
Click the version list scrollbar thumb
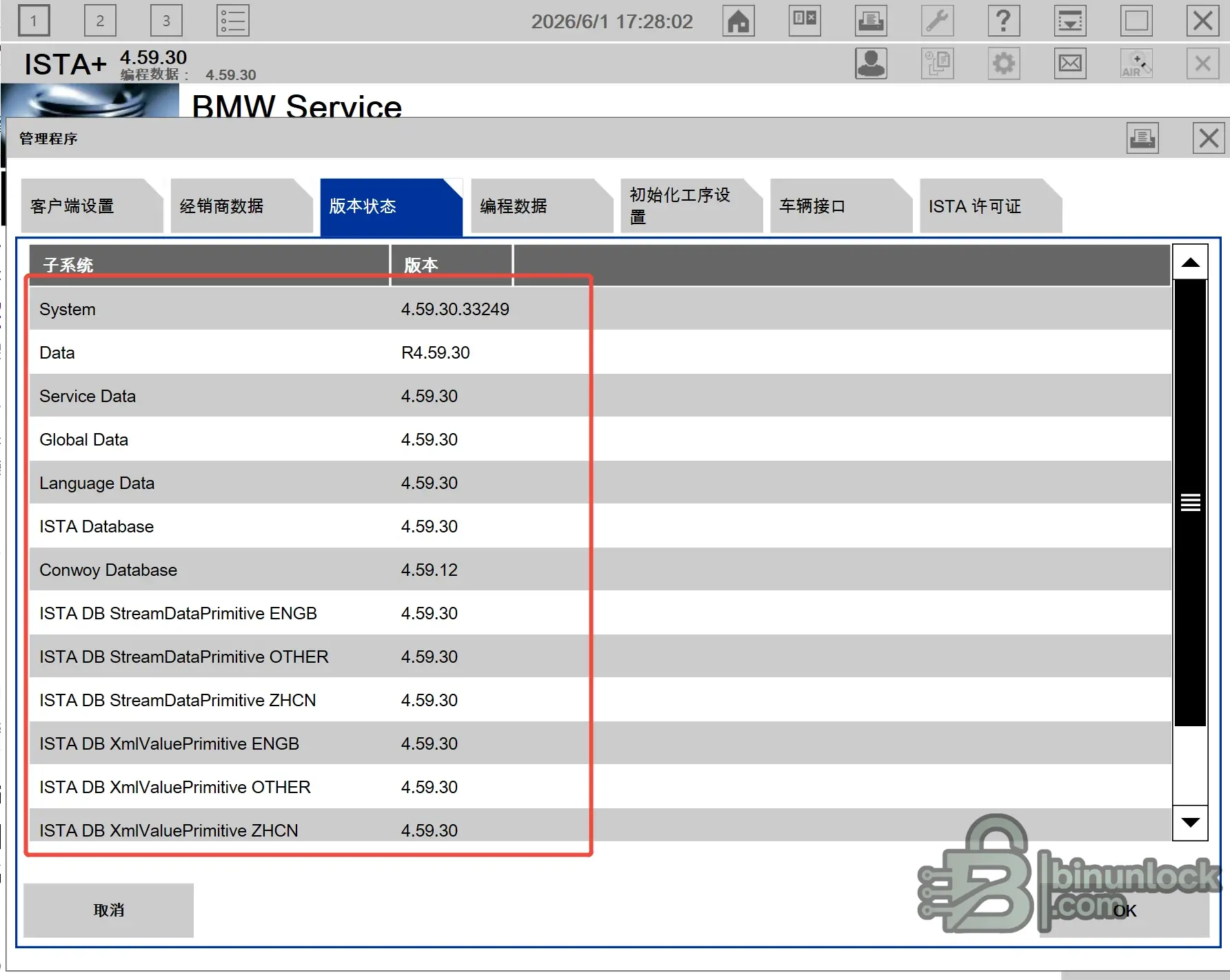[x=1190, y=503]
